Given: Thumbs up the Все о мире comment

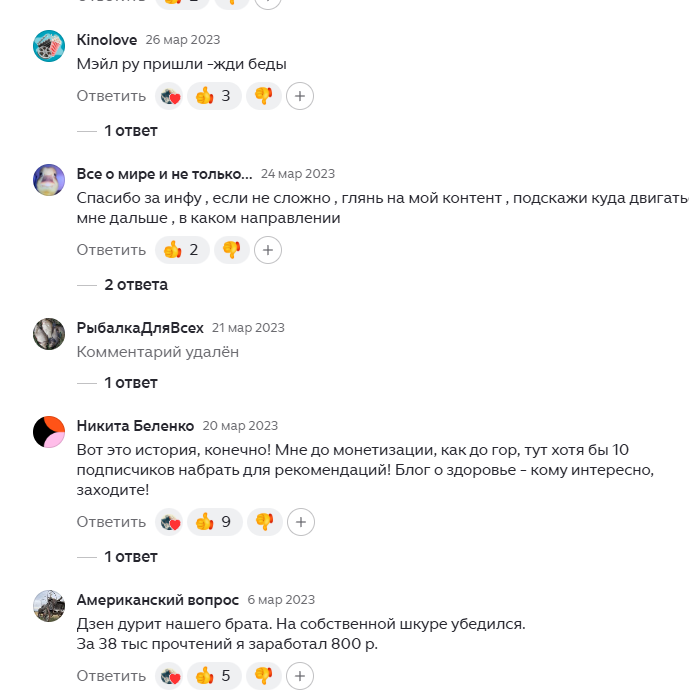Looking at the screenshot, I should [182, 250].
